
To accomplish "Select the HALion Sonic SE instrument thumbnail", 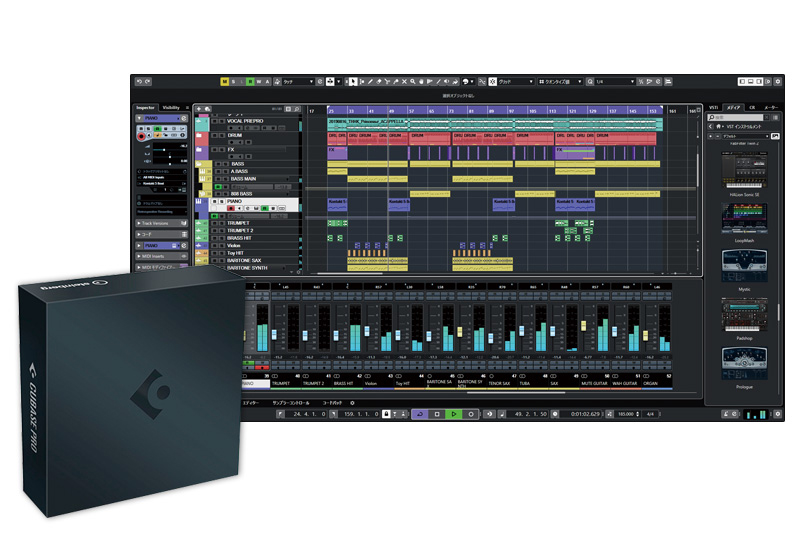I will point(744,170).
